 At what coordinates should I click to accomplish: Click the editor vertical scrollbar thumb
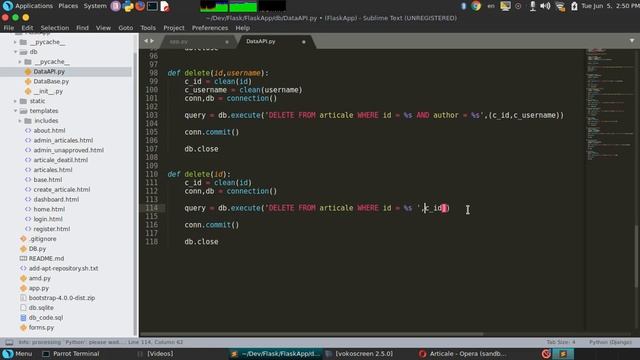[637, 255]
